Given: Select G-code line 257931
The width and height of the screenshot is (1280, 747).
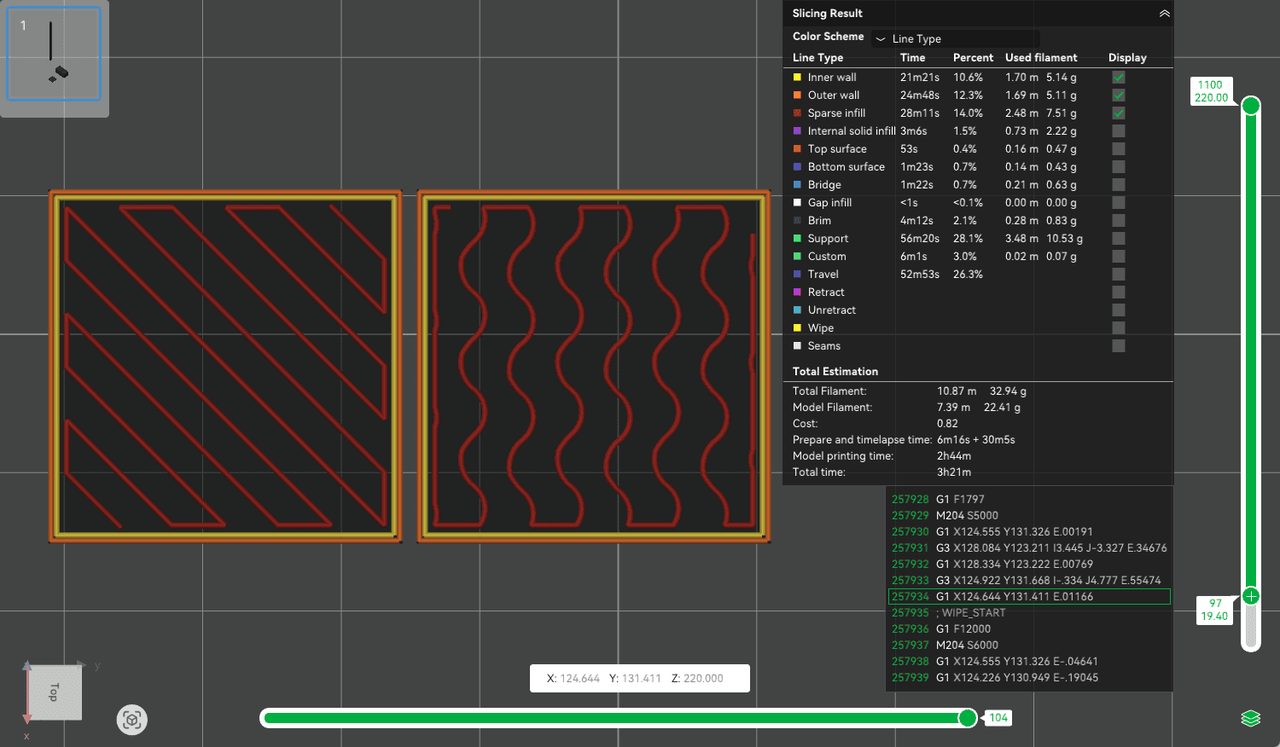Looking at the screenshot, I should (1029, 548).
